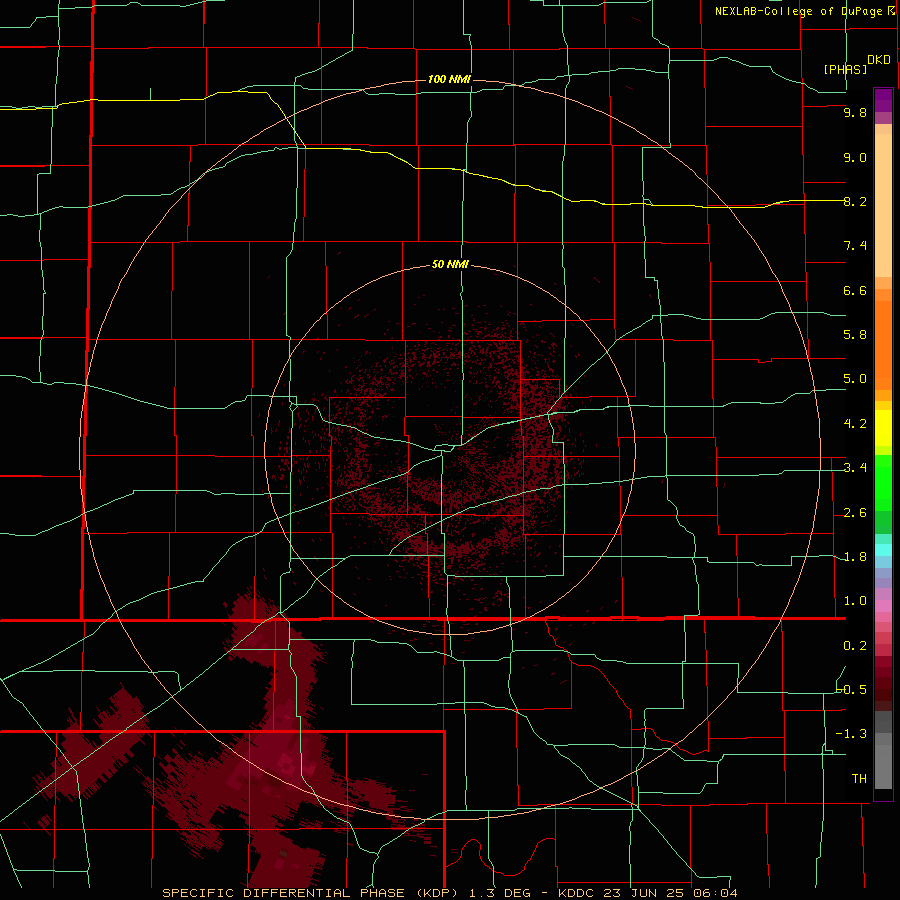Screen dimensions: 900x900
Task: Click the 1.8 scale value
Action: pos(855,557)
